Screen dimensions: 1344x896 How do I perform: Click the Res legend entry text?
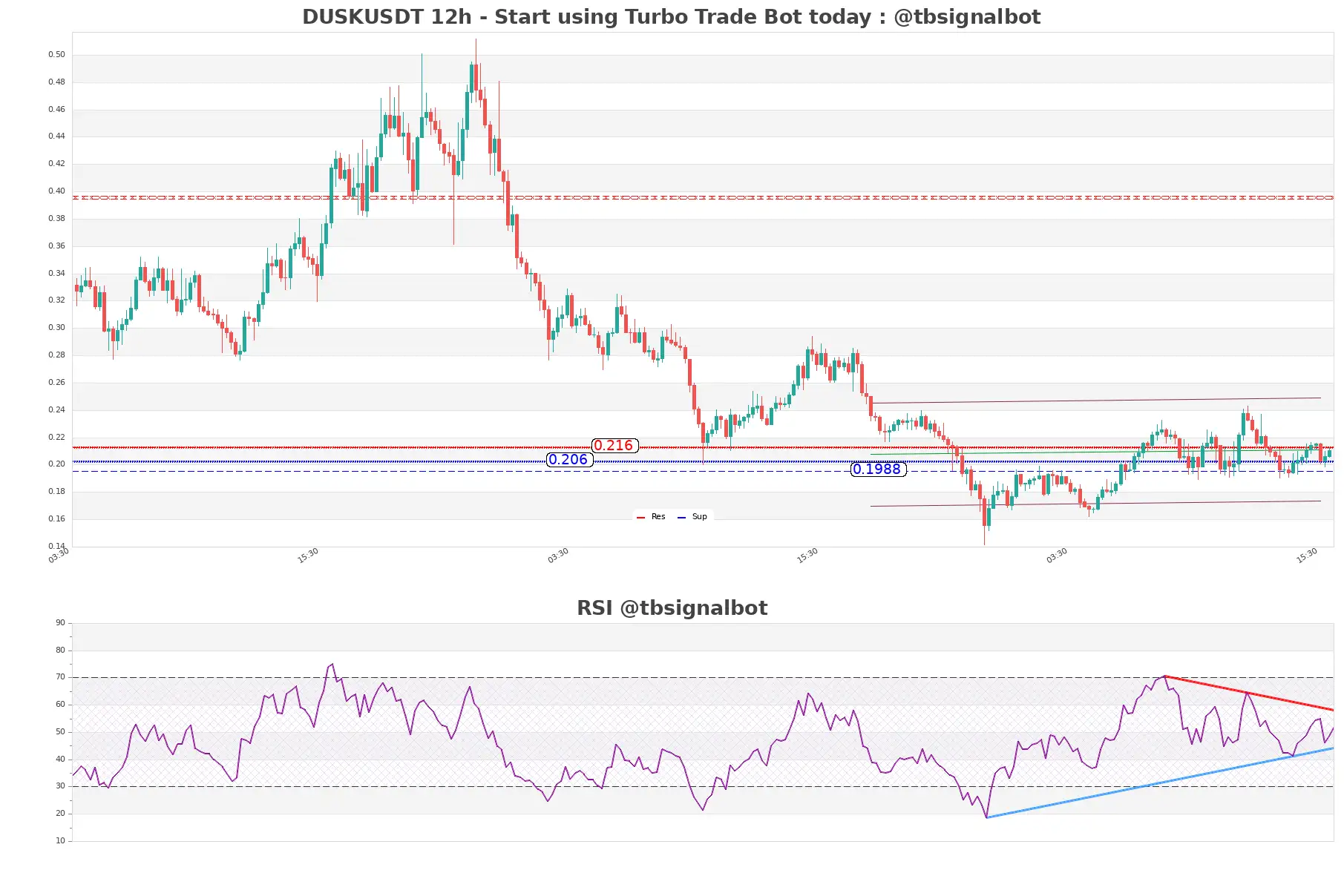point(658,517)
